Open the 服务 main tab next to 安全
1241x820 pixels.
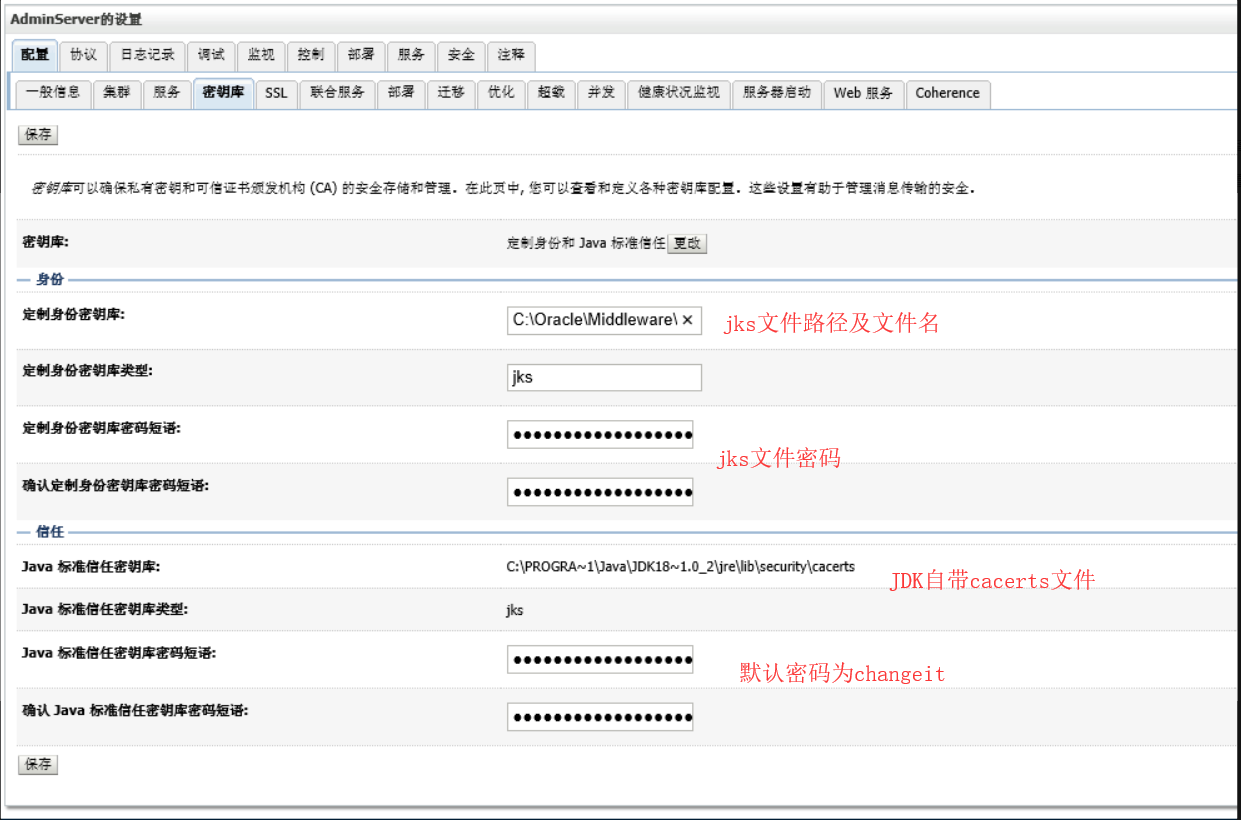coord(411,55)
